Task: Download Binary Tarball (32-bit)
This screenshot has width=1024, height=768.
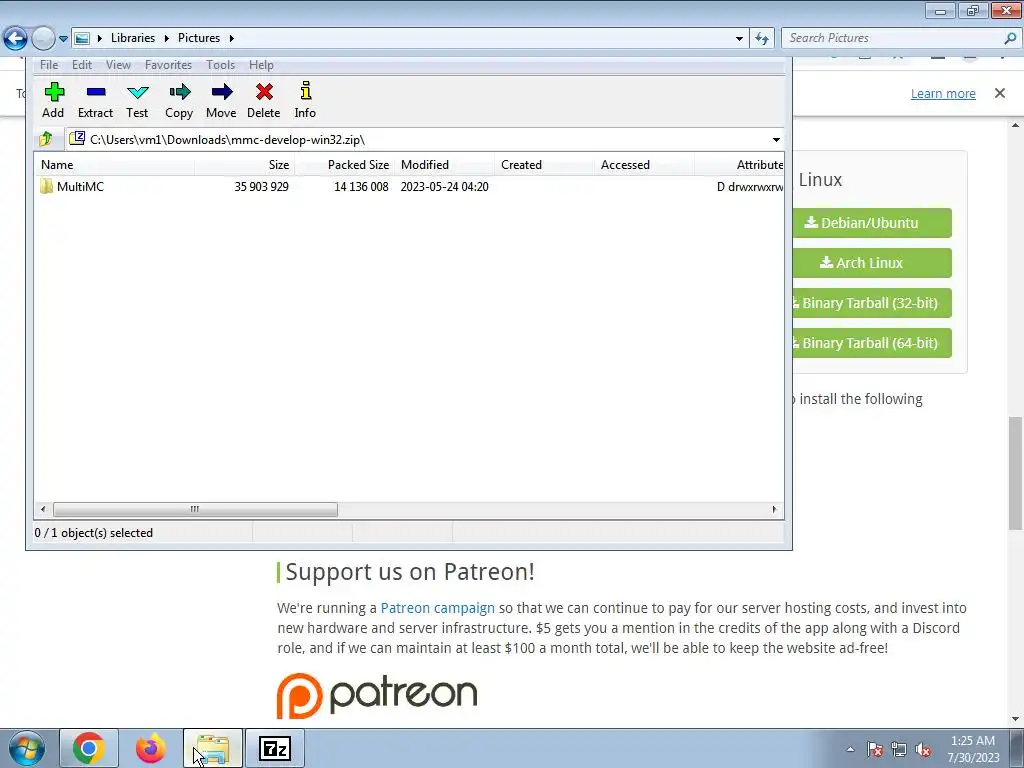Action: point(872,303)
